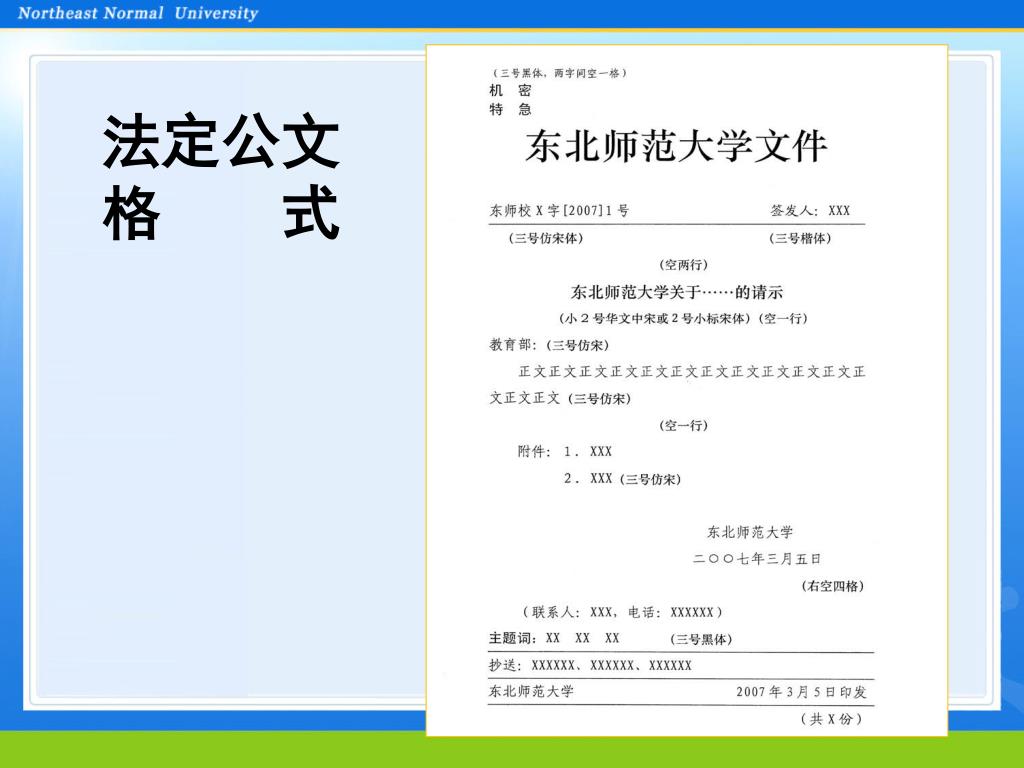The height and width of the screenshot is (768, 1024).
Task: Click the note (三号楷体)
Action: tap(800, 238)
